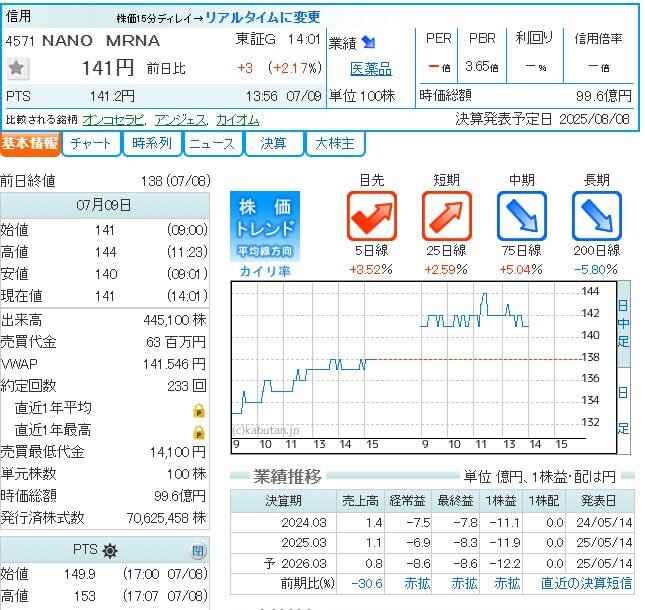Open 直近の決算短信 link
Screen dimensions: 645x610
pyautogui.click(x=586, y=583)
